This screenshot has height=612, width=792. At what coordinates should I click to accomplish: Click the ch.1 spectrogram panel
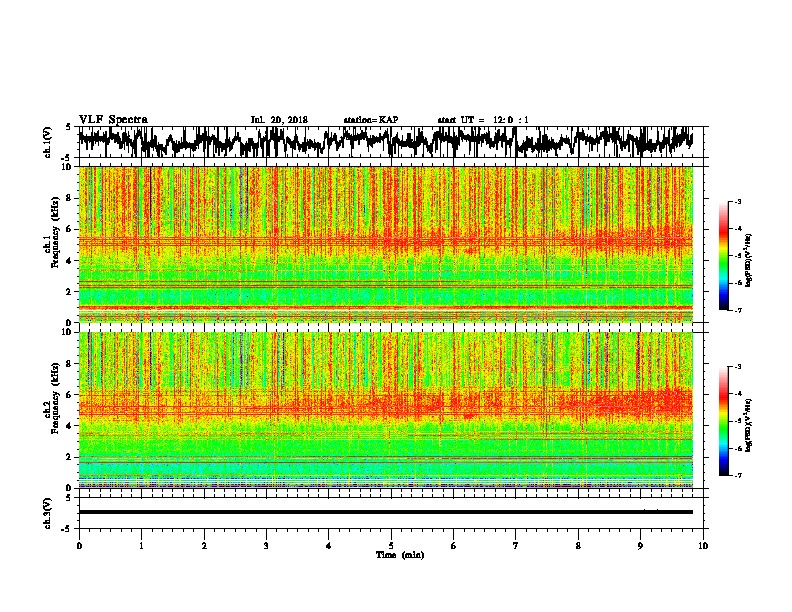[x=385, y=244]
